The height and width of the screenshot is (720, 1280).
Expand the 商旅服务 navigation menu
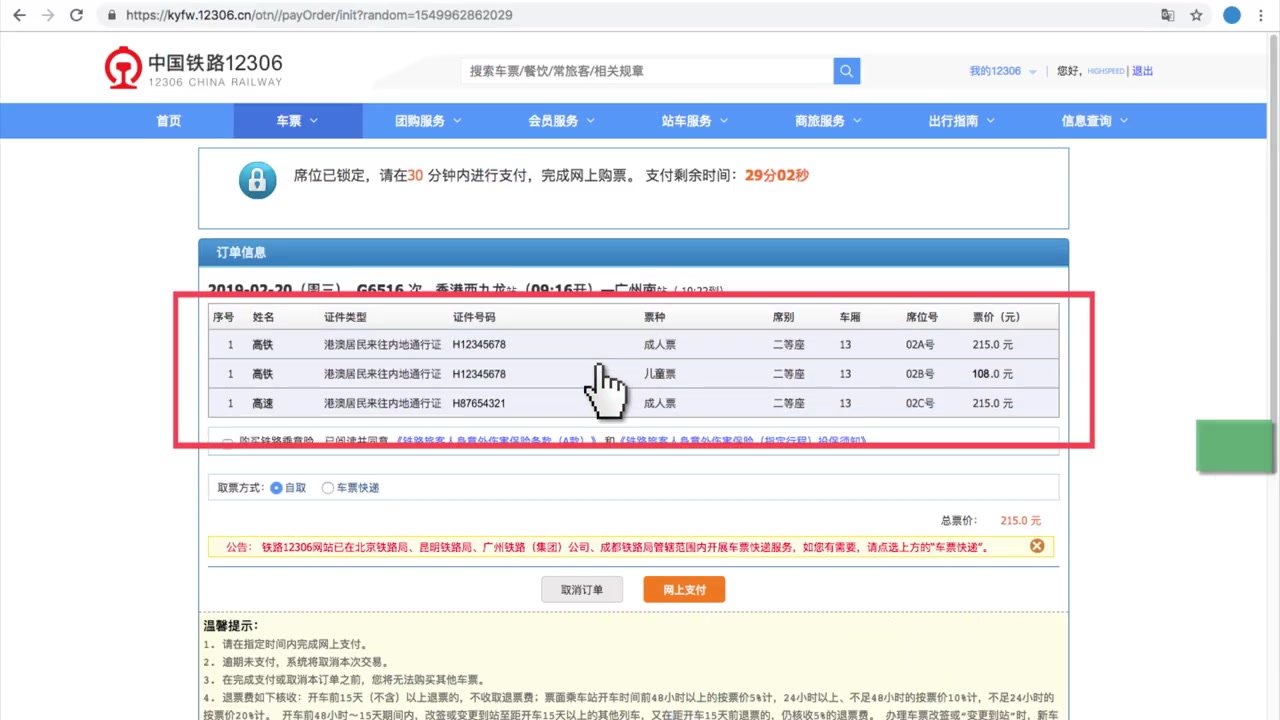click(x=828, y=121)
